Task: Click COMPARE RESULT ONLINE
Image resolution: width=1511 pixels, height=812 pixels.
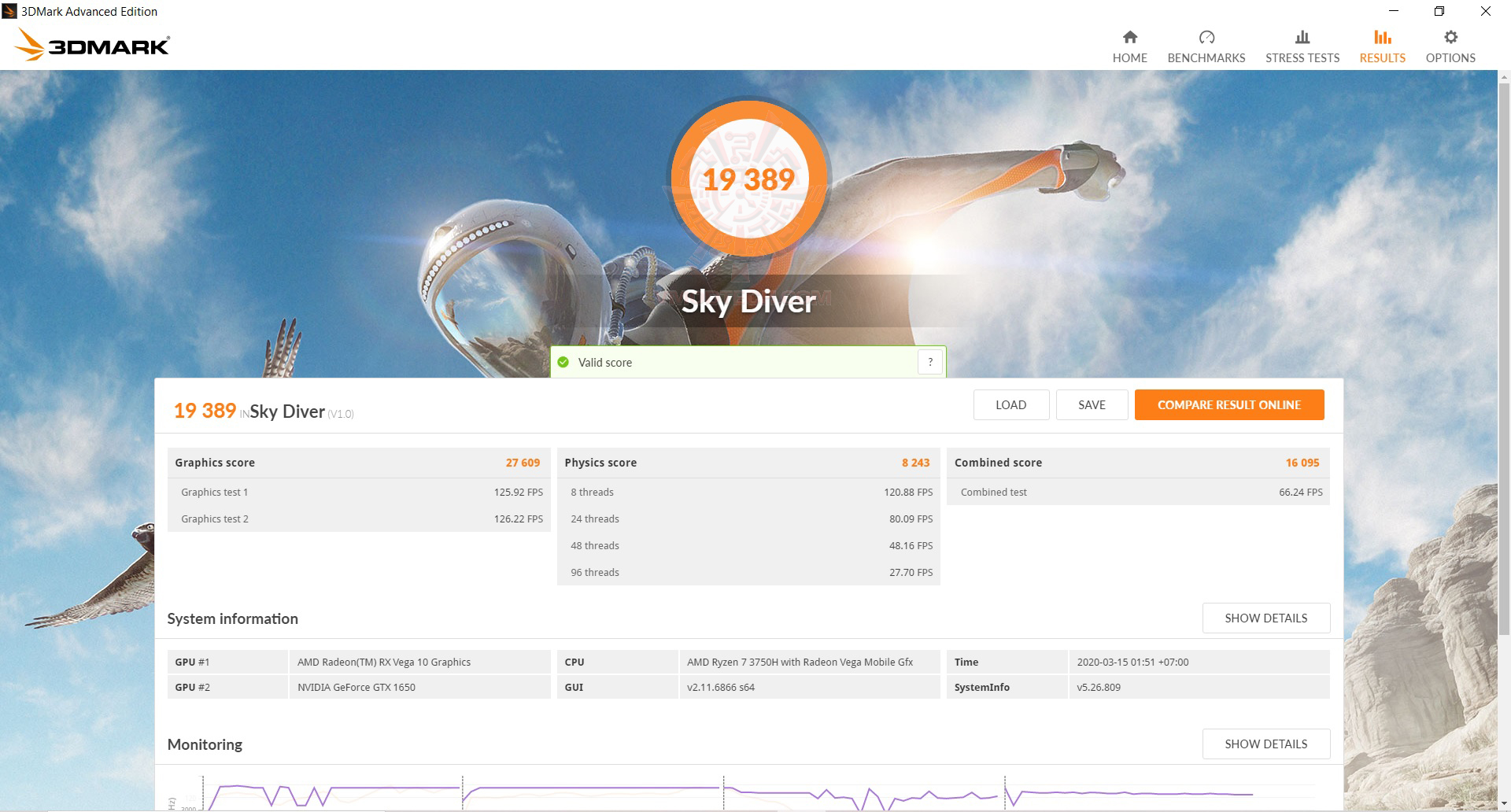Action: coord(1228,404)
